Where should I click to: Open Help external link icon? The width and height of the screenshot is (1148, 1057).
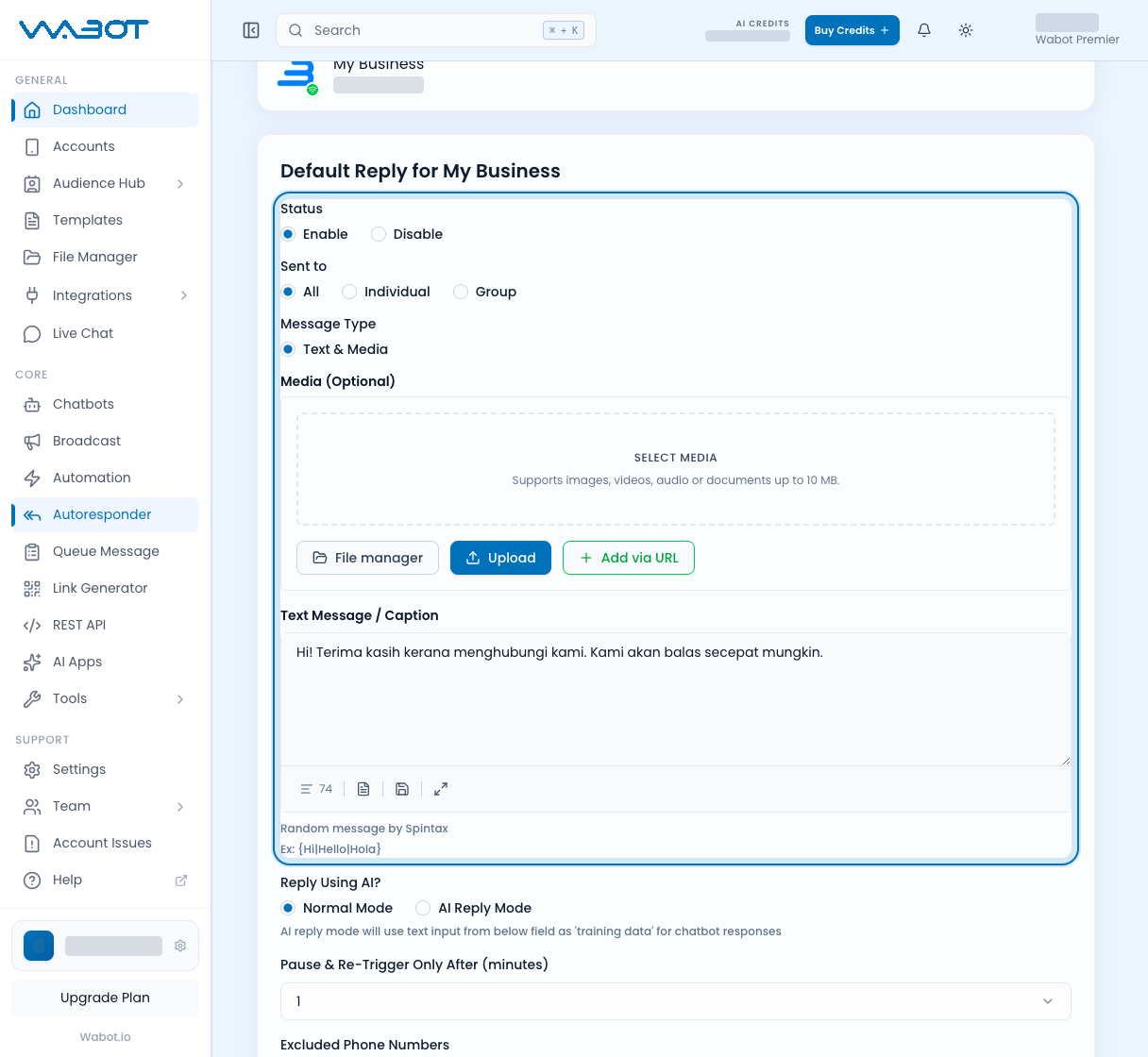tap(181, 880)
